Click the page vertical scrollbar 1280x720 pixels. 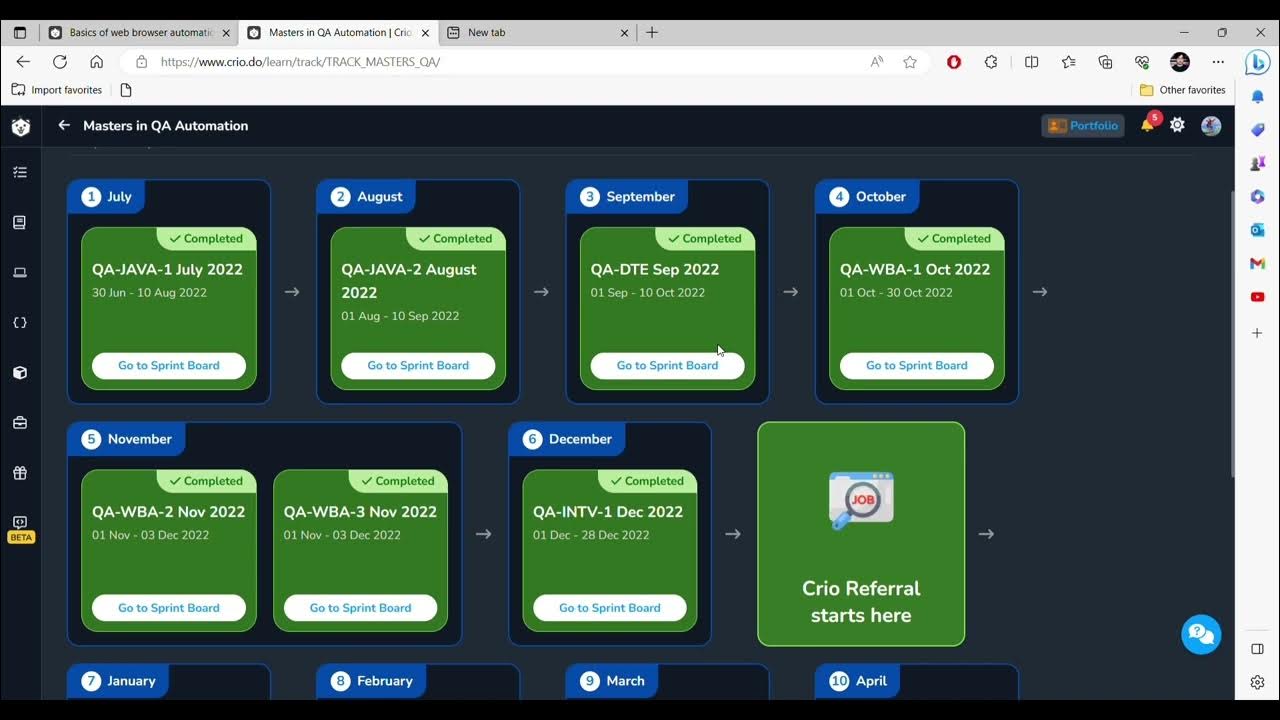point(1231,335)
